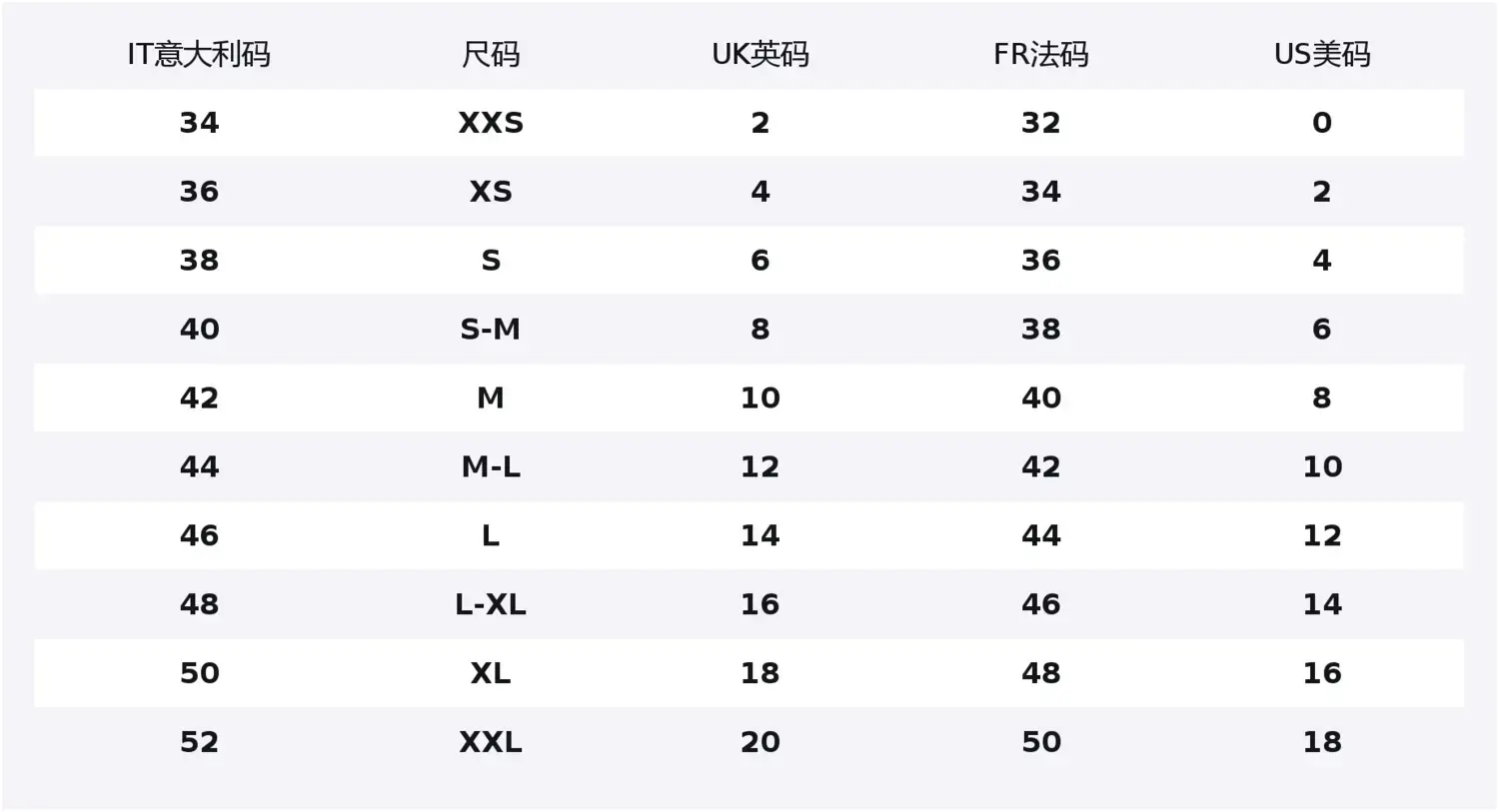Viewport: 1499px width, 812px height.
Task: Select UK size 20 in the XXL row
Action: click(760, 742)
